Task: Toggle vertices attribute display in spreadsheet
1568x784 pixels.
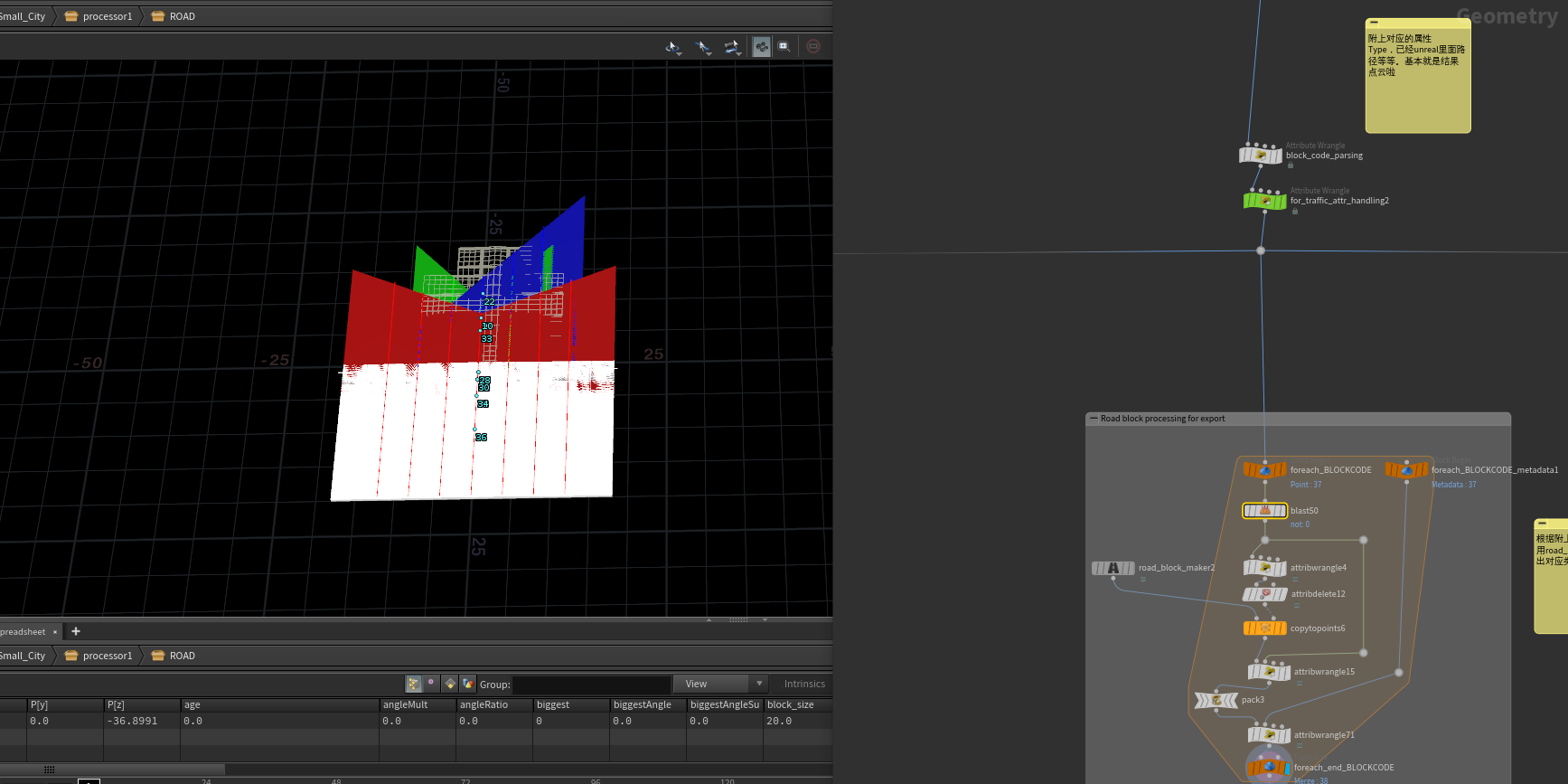Action: click(x=432, y=684)
